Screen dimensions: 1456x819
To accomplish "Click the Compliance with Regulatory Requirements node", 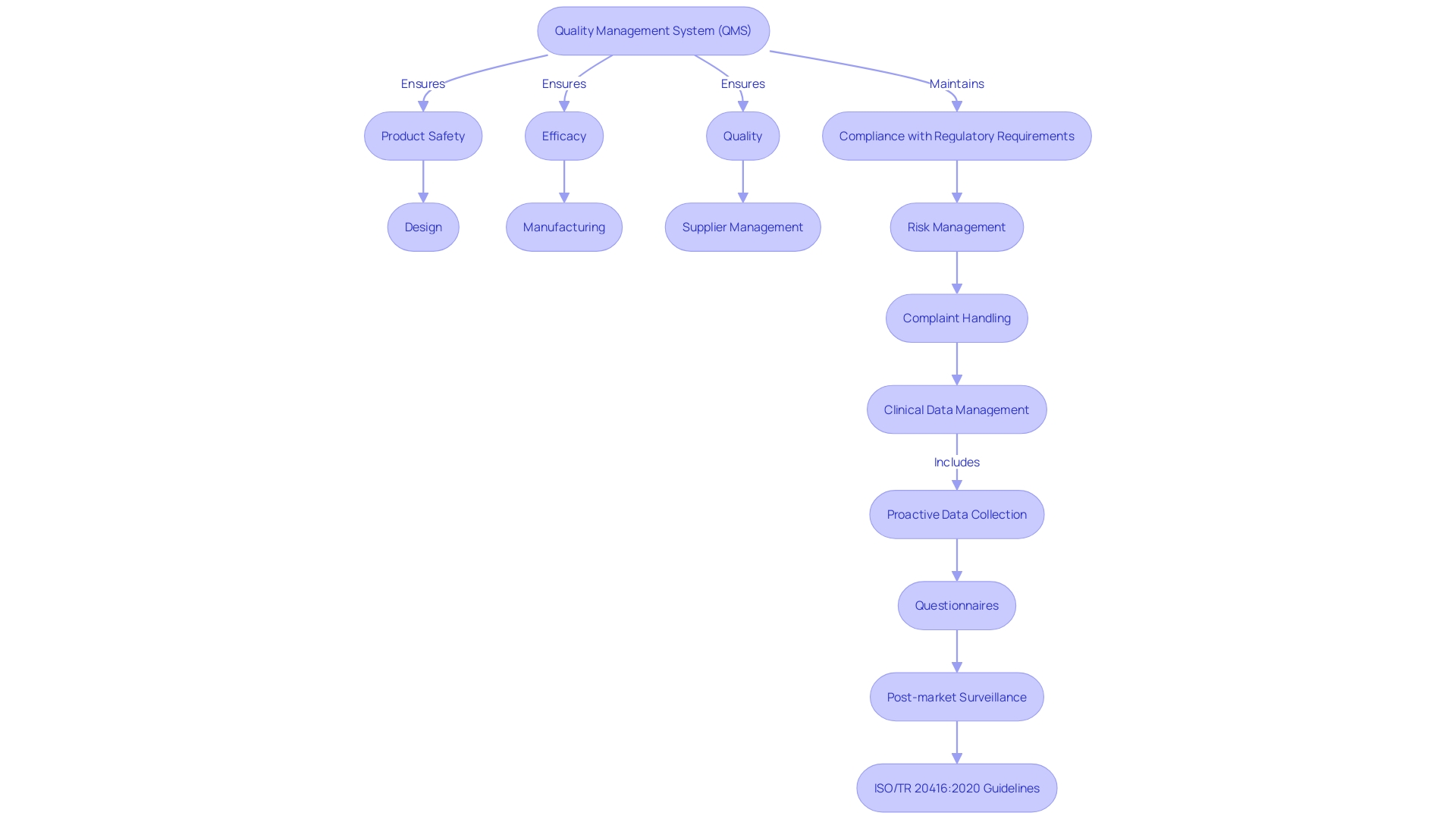I will (x=956, y=135).
